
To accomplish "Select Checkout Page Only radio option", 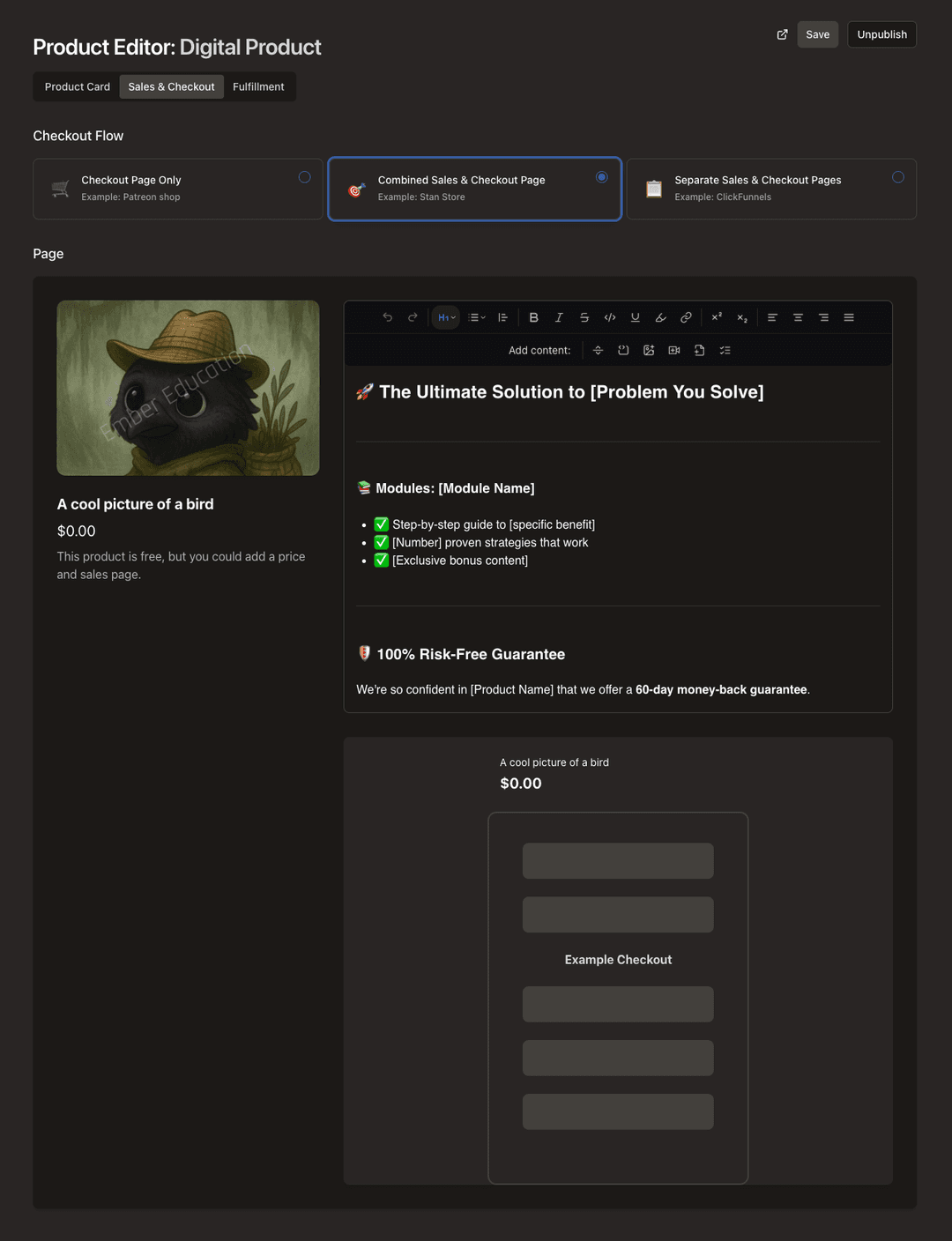I will [x=304, y=177].
